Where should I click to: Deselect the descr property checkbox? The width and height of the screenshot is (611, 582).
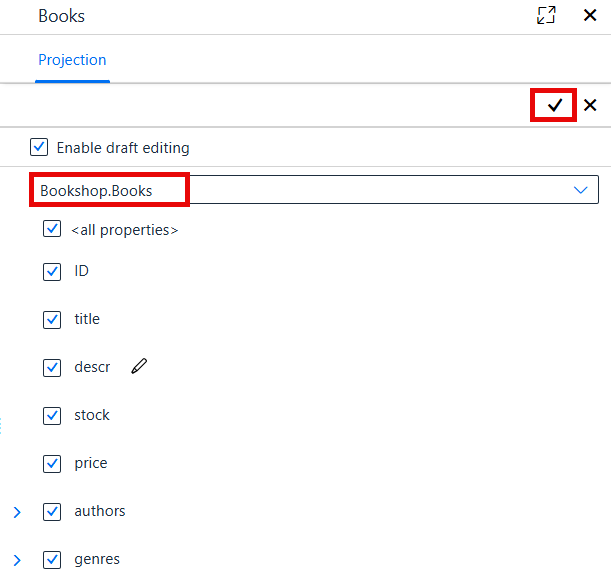[x=52, y=368]
